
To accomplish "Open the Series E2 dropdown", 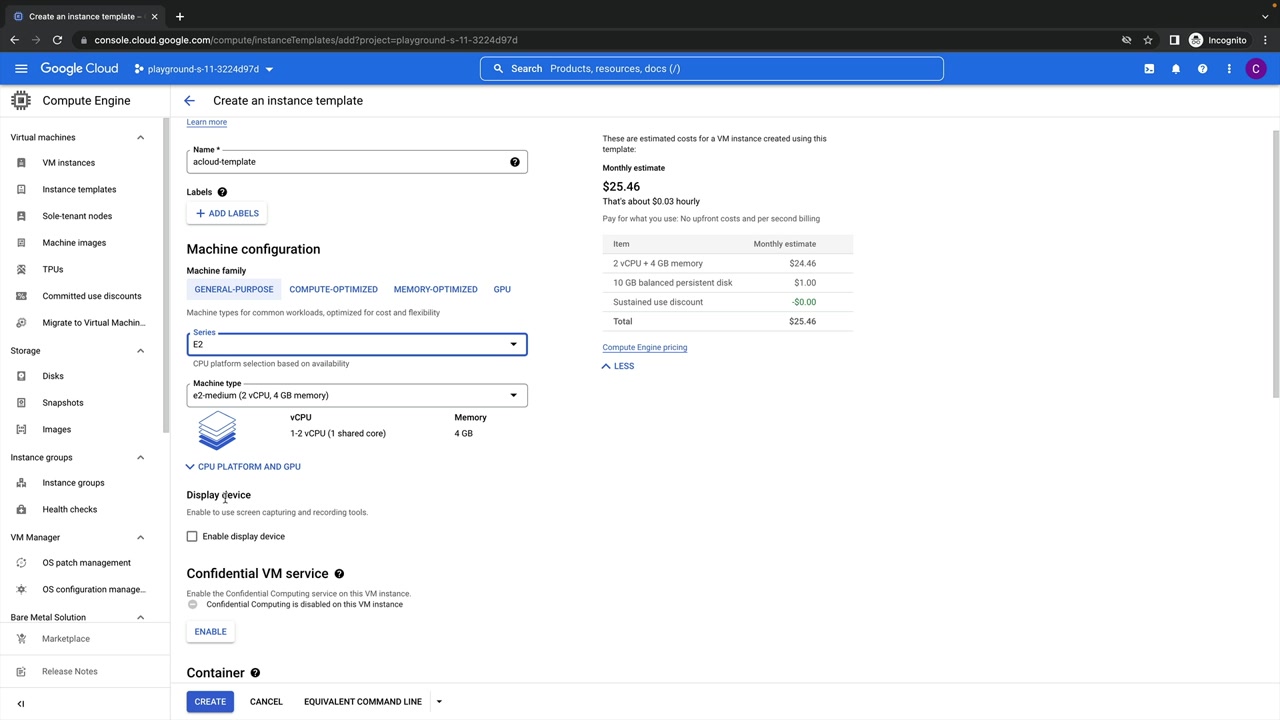I will pos(356,345).
